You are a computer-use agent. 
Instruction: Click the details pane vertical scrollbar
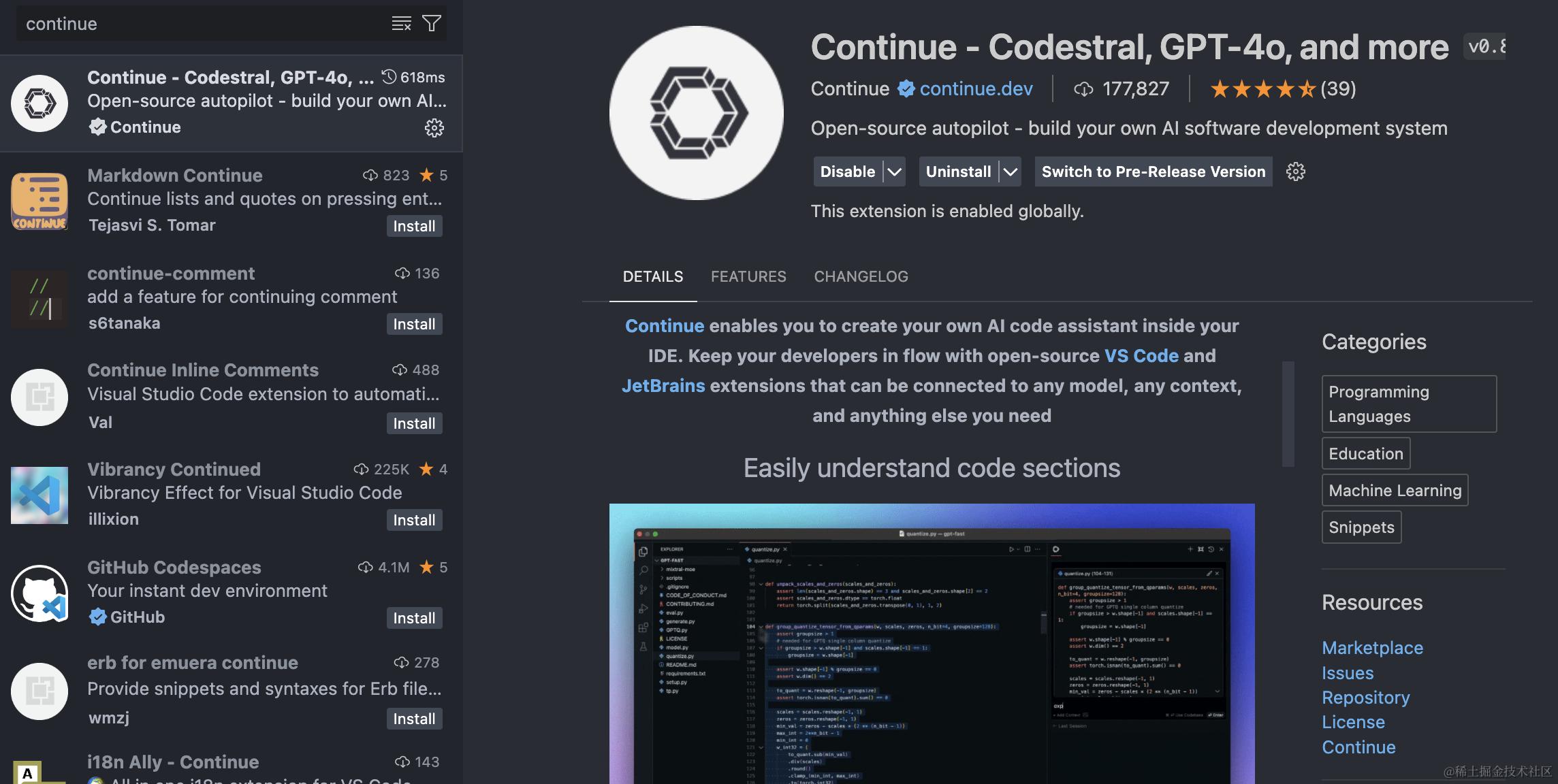tap(1288, 414)
